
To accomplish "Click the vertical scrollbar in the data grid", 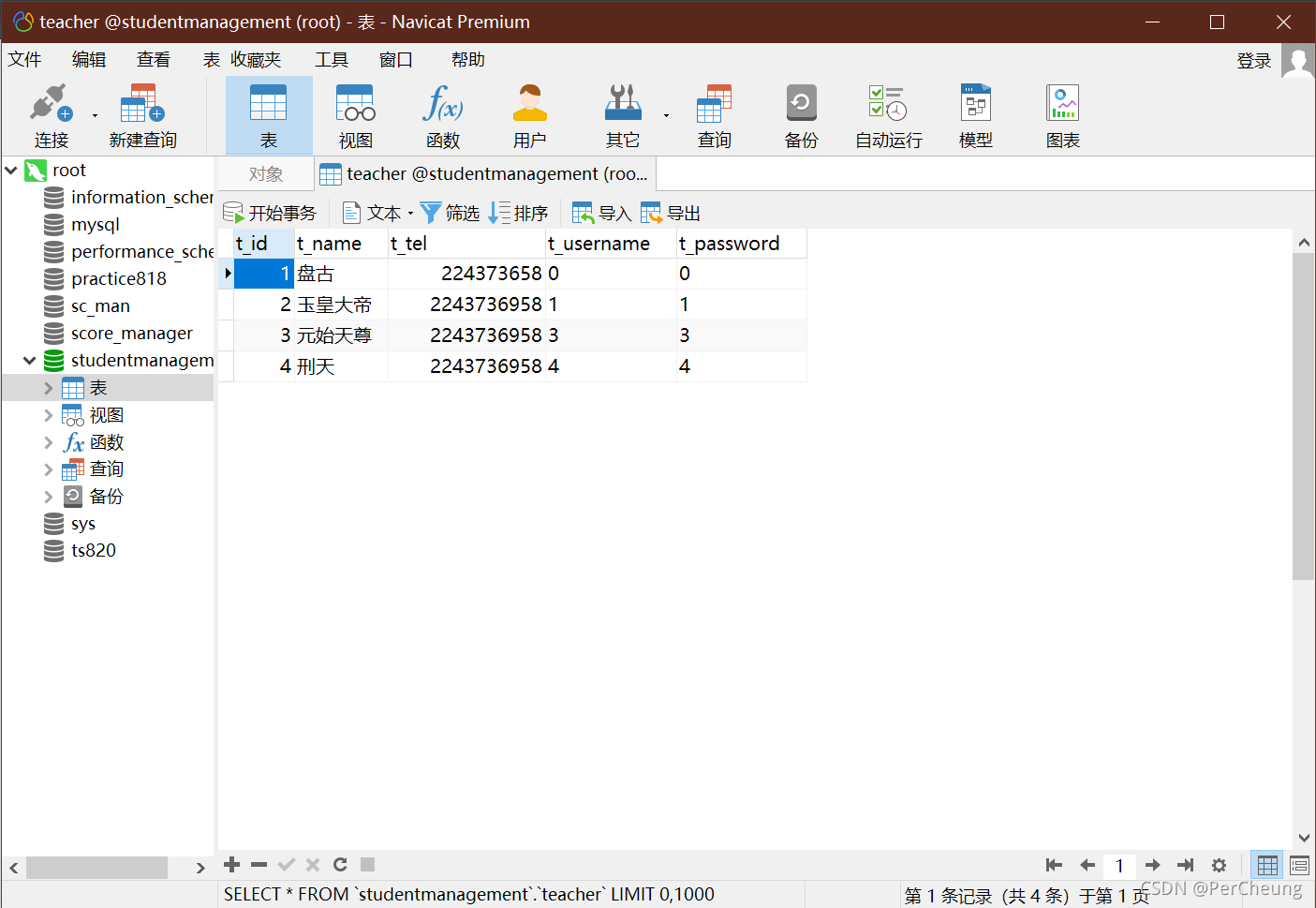I will [1303, 416].
